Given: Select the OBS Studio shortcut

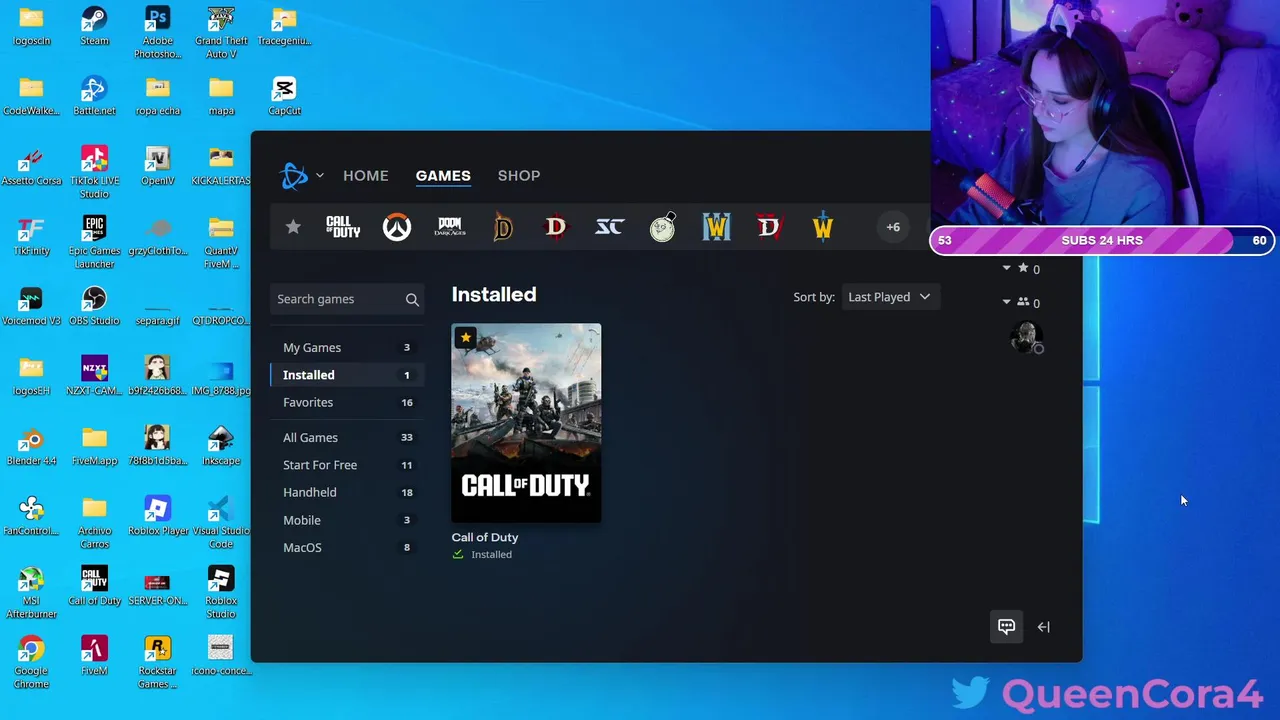Looking at the screenshot, I should [94, 306].
